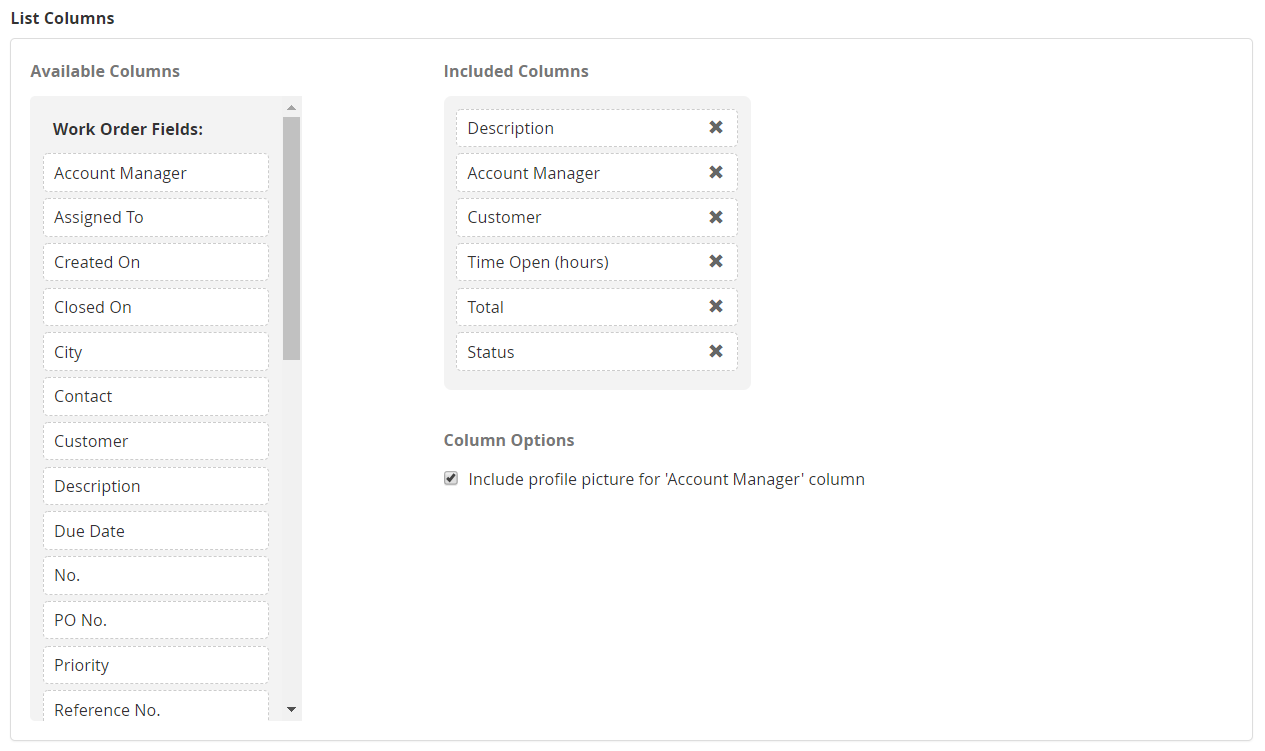
Task: Click Total item in Included Columns
Action: (x=597, y=307)
